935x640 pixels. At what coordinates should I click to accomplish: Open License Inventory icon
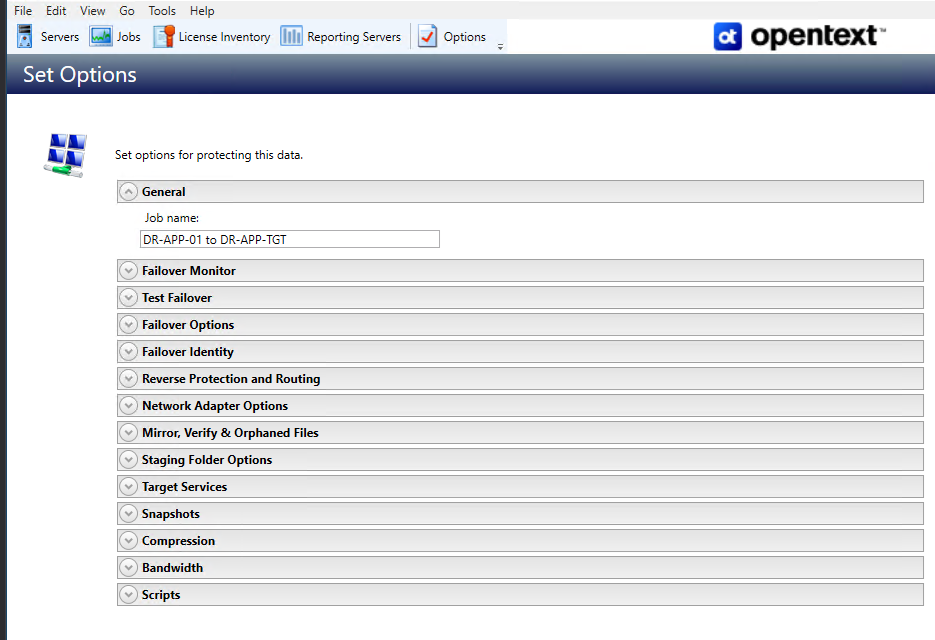[163, 37]
